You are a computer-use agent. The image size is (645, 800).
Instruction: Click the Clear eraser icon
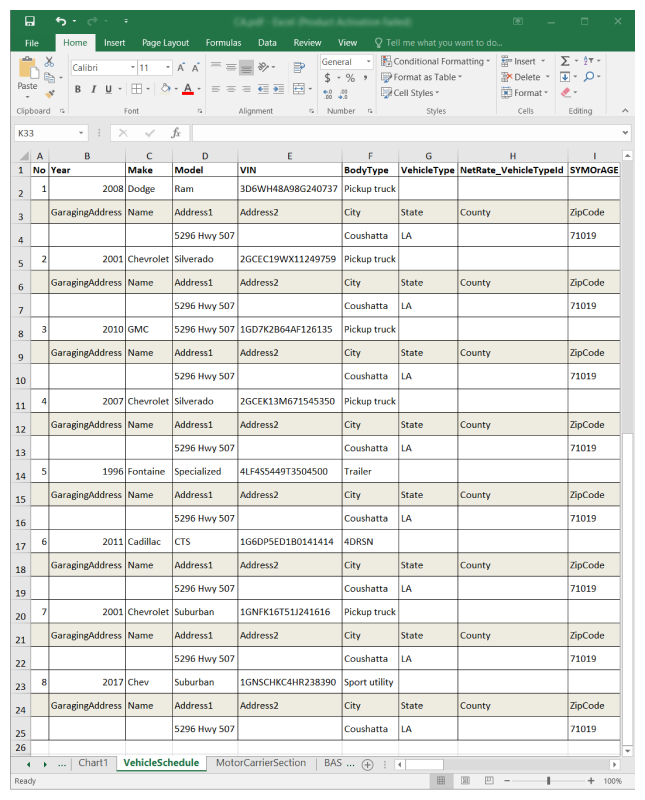565,93
